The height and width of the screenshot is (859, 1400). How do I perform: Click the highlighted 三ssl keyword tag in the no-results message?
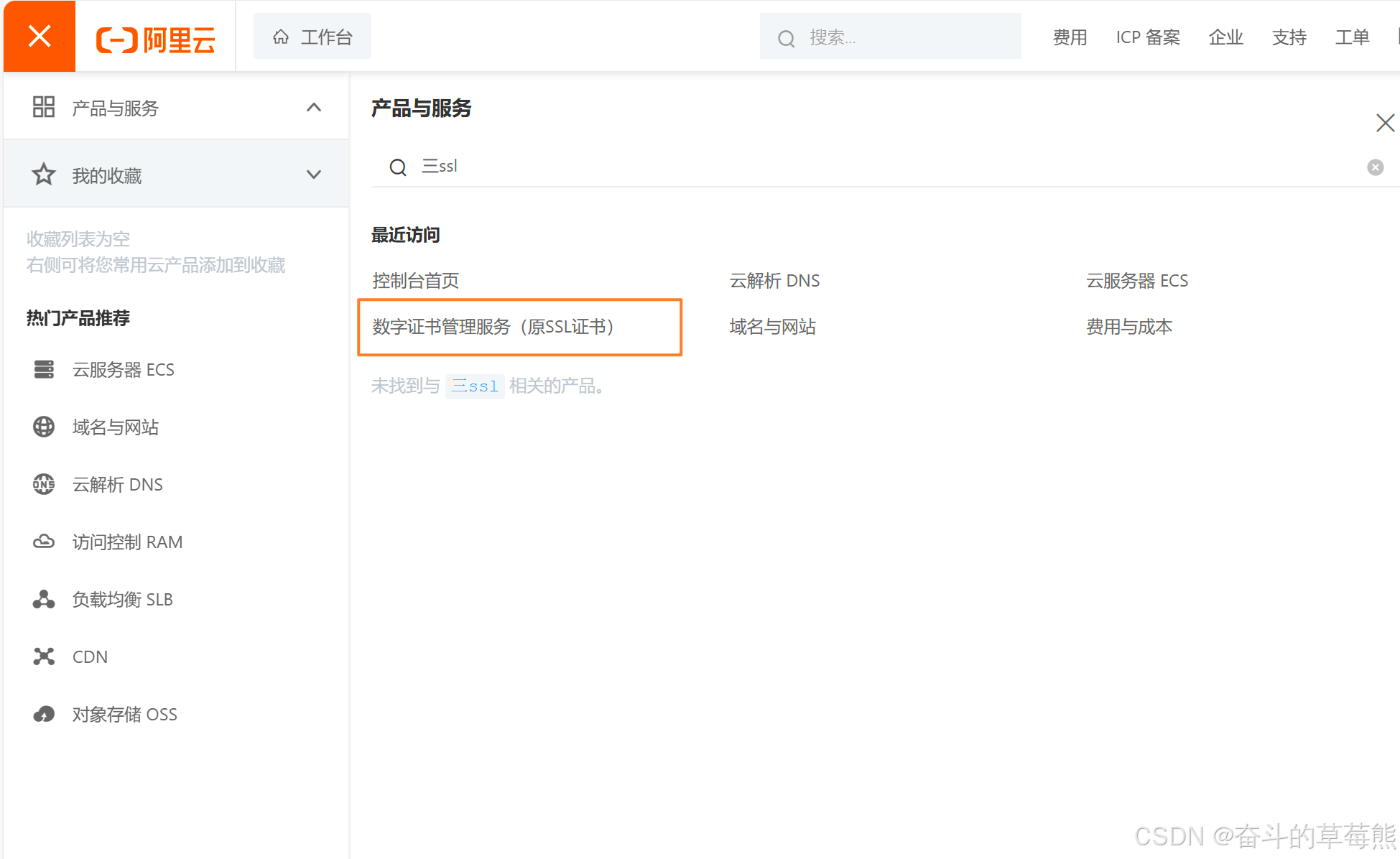[475, 386]
